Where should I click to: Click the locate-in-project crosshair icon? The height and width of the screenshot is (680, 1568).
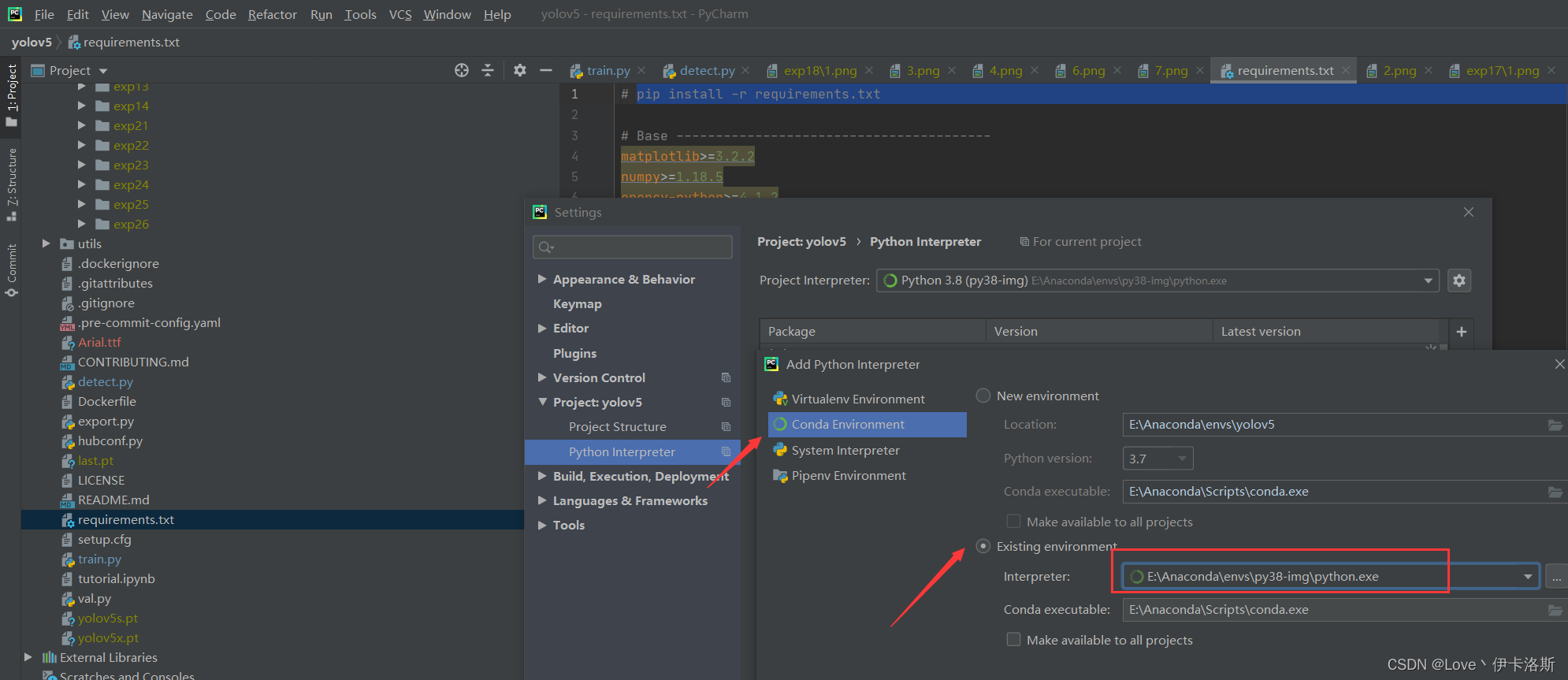(x=462, y=70)
